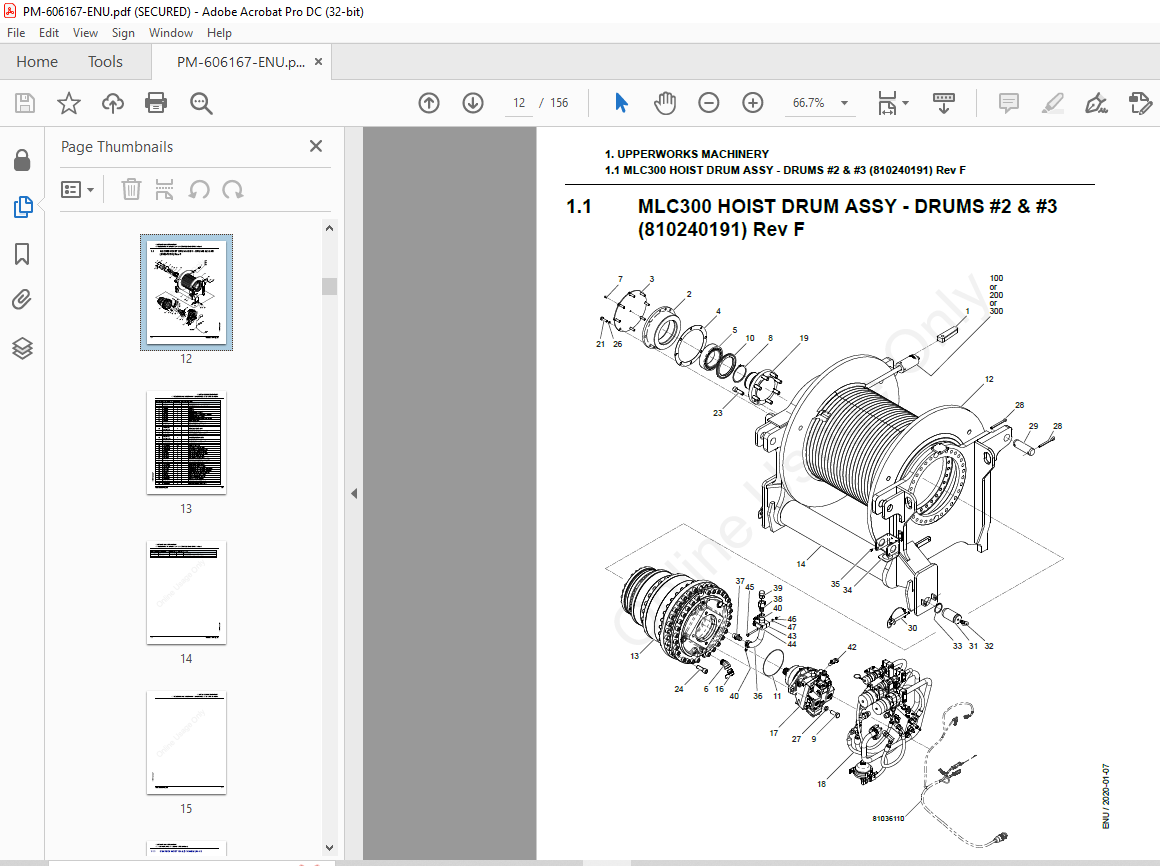Click the thumbnails scrollbar handle

pos(329,286)
